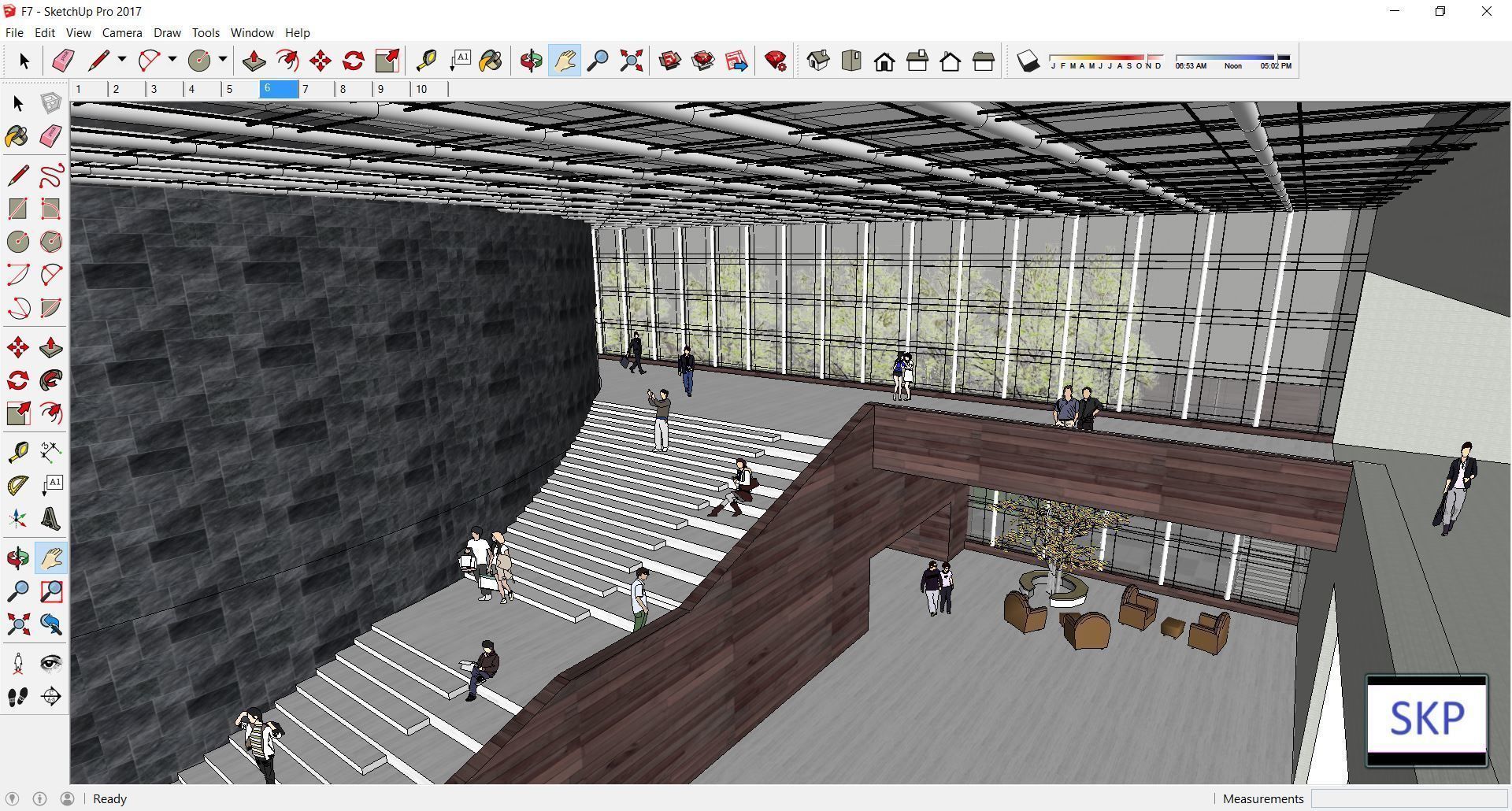Select the Section Plane tool

point(51,696)
